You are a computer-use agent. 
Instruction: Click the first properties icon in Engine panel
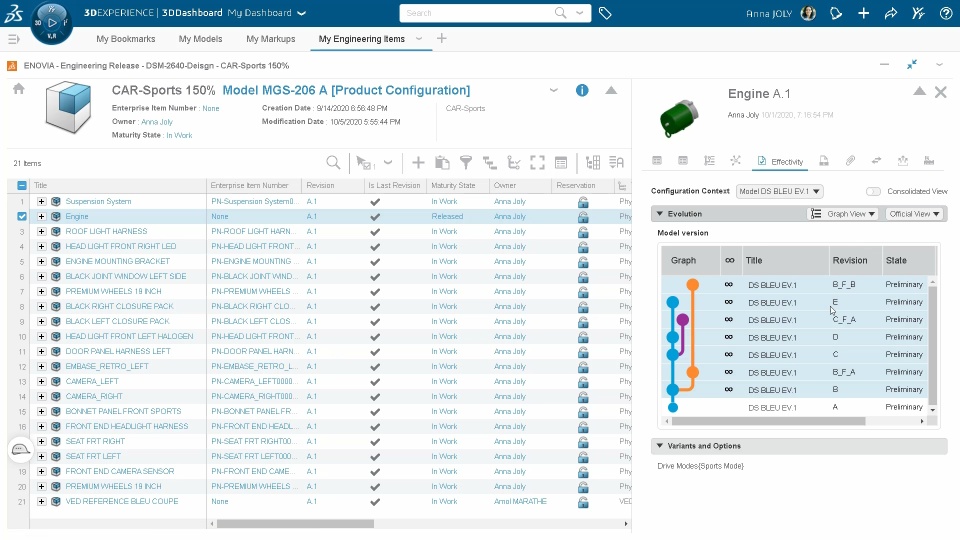coord(657,160)
